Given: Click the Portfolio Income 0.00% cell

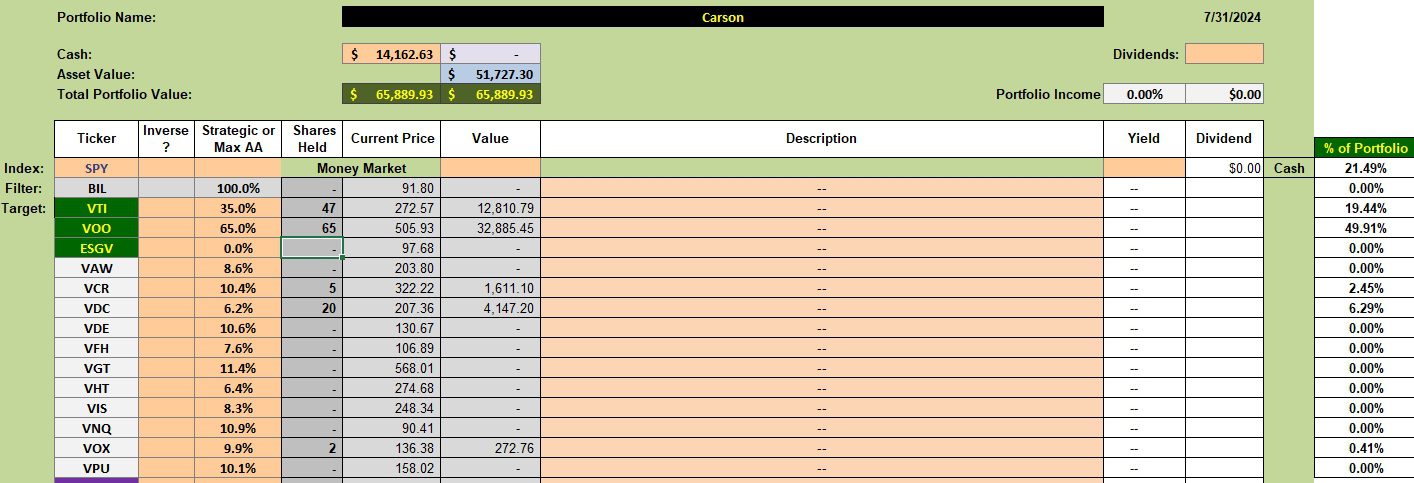Looking at the screenshot, I should pyautogui.click(x=1144, y=94).
